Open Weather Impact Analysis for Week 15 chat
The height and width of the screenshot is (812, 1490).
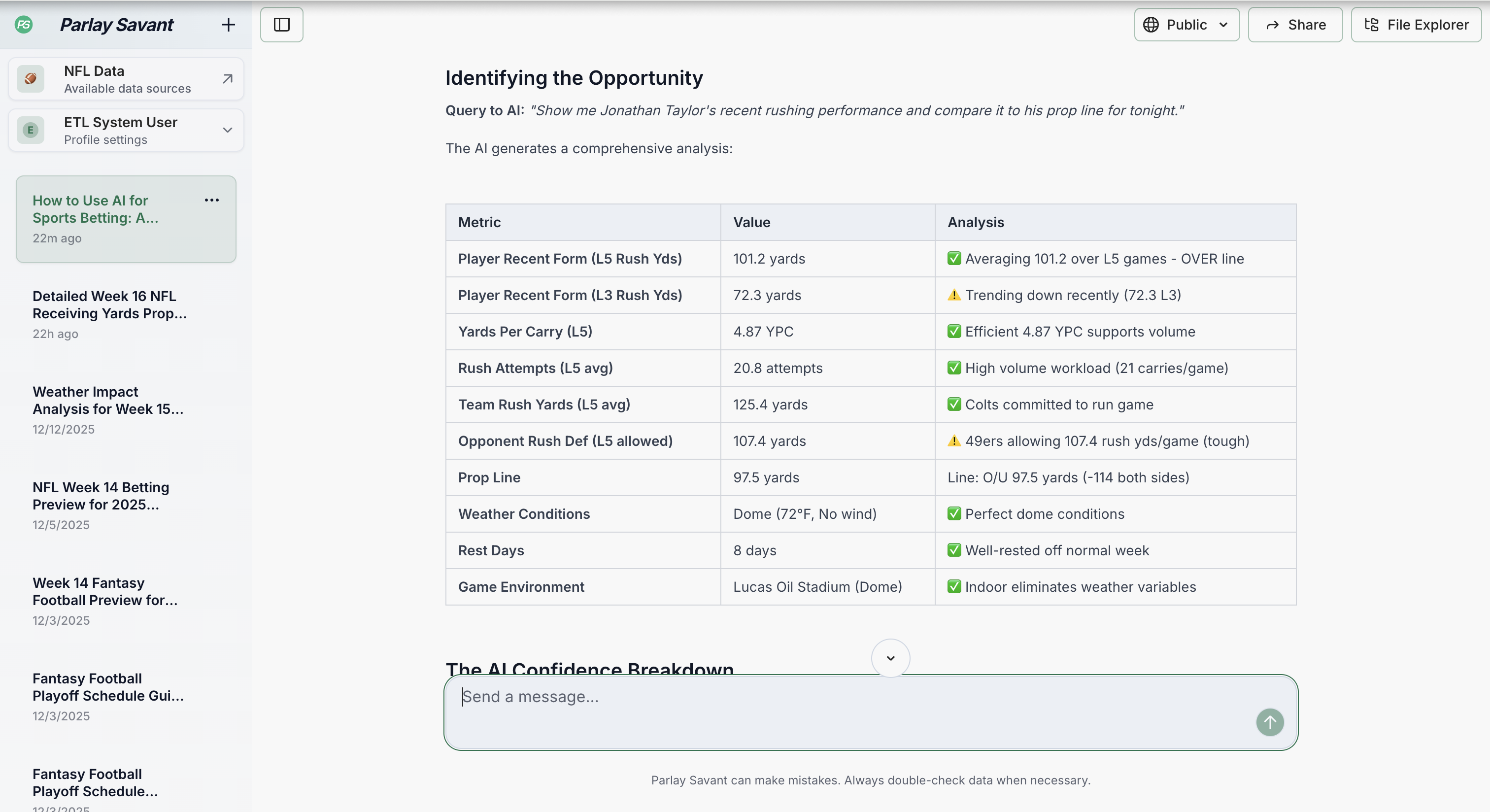coord(126,410)
